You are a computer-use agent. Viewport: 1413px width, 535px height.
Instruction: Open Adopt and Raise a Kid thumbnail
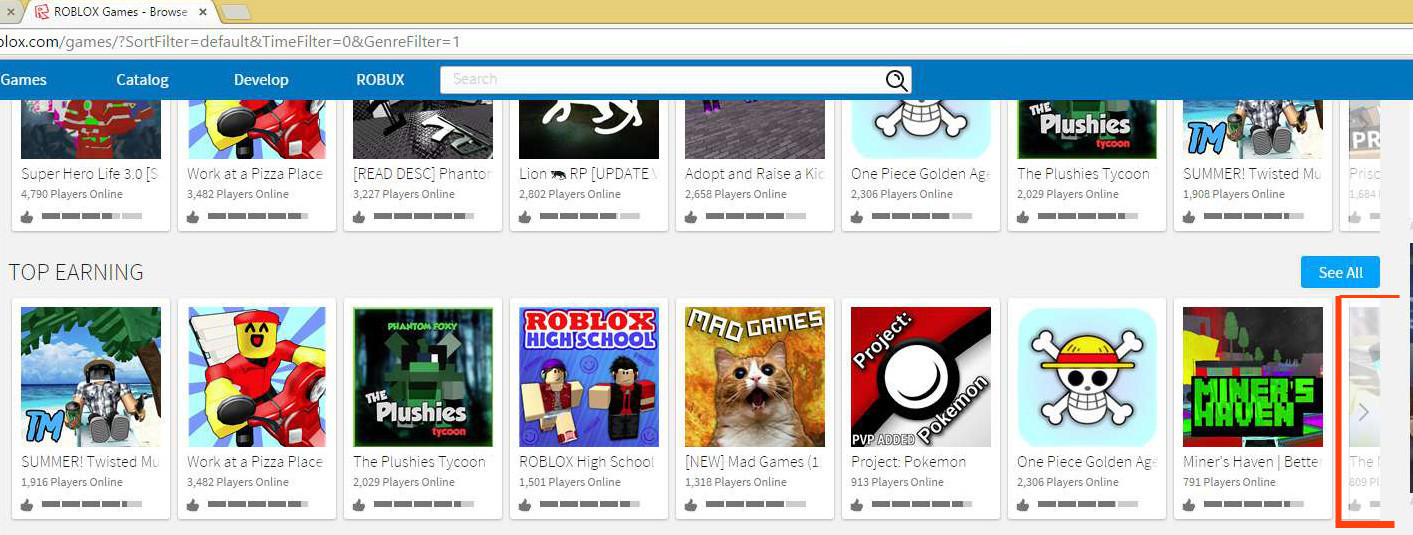click(x=755, y=129)
